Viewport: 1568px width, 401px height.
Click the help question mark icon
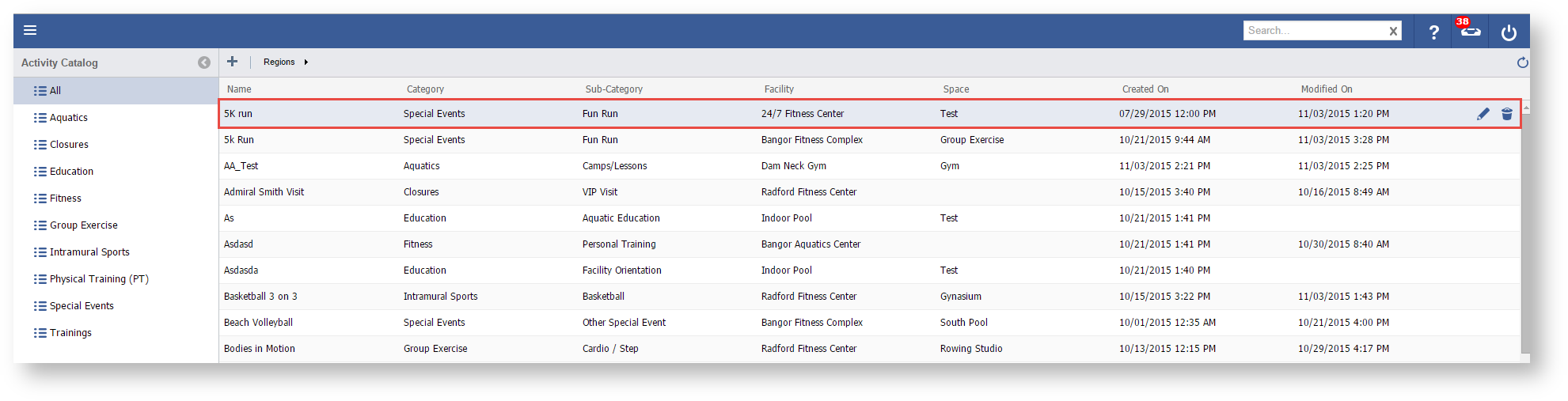pyautogui.click(x=1433, y=32)
